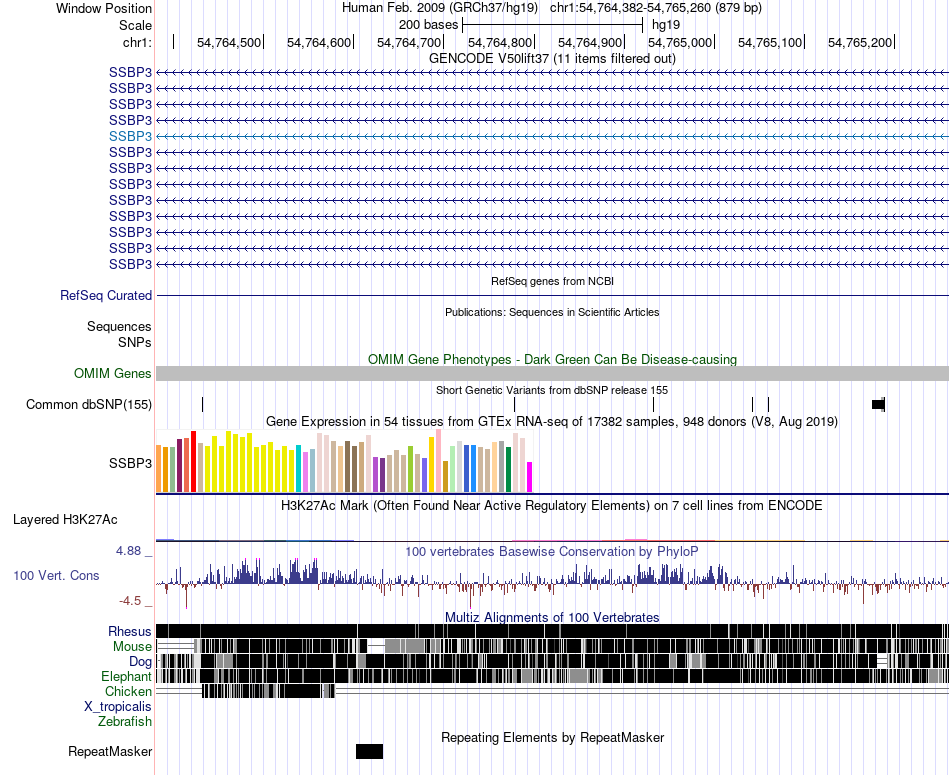Click the SNPs track label
This screenshot has height=775, width=950.
[x=135, y=342]
